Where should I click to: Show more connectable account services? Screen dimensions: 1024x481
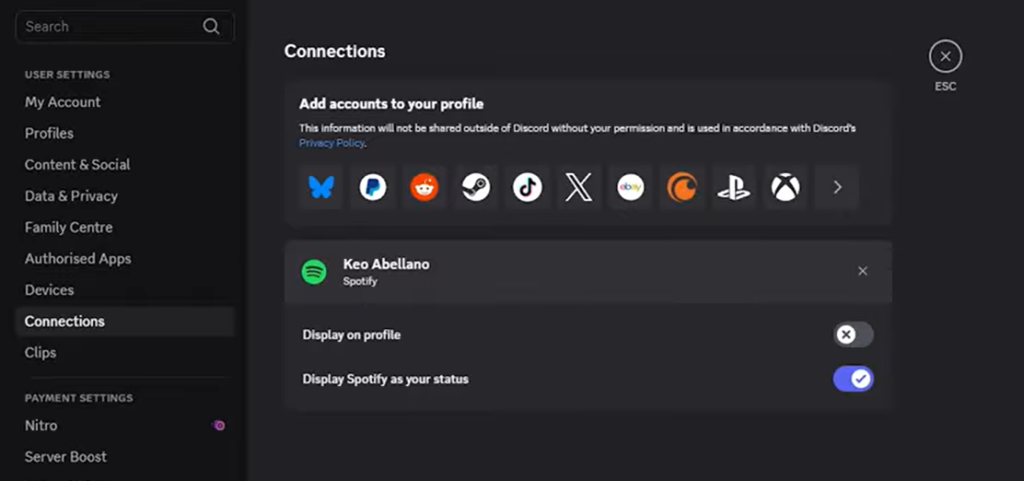point(837,188)
